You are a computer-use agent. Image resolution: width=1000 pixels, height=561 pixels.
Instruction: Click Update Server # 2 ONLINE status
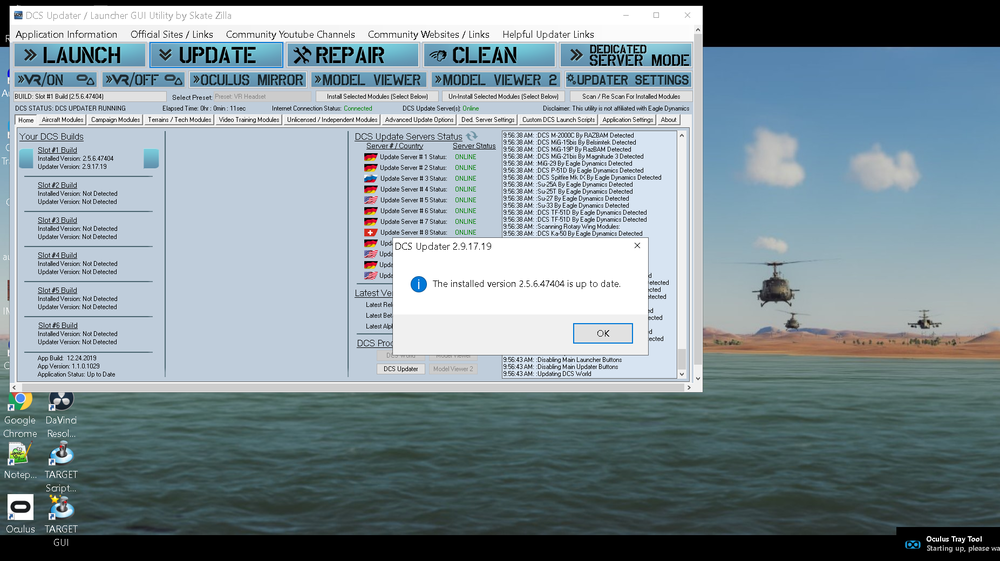pyautogui.click(x=465, y=168)
